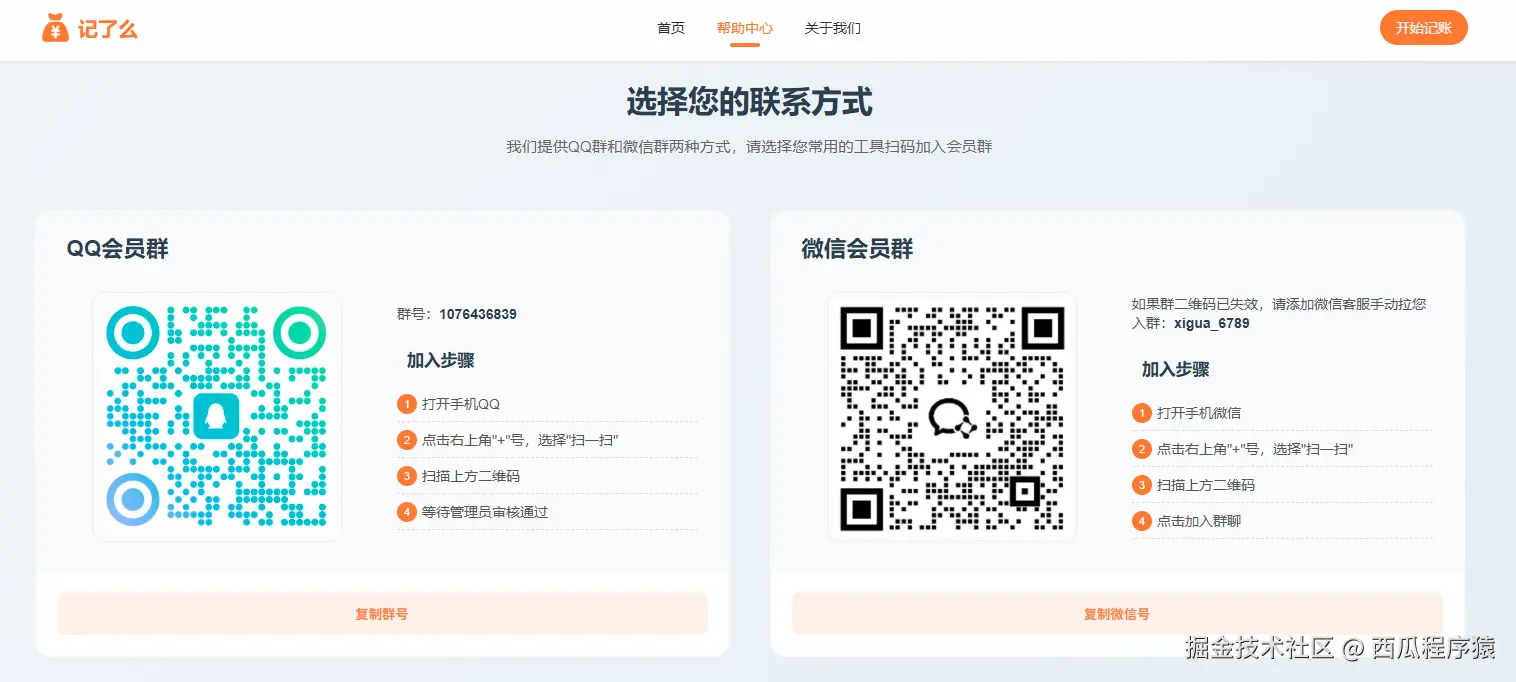Click the QQ penguin icon in QR code
1516x682 pixels.
[216, 416]
